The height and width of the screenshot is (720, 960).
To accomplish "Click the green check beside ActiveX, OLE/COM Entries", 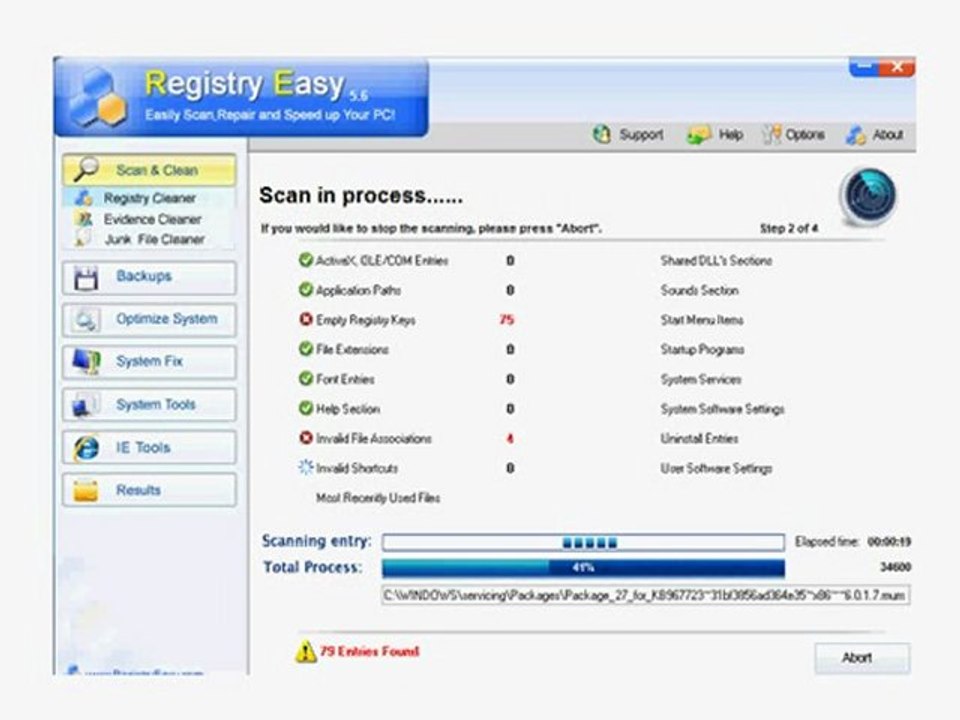I will click(x=306, y=260).
